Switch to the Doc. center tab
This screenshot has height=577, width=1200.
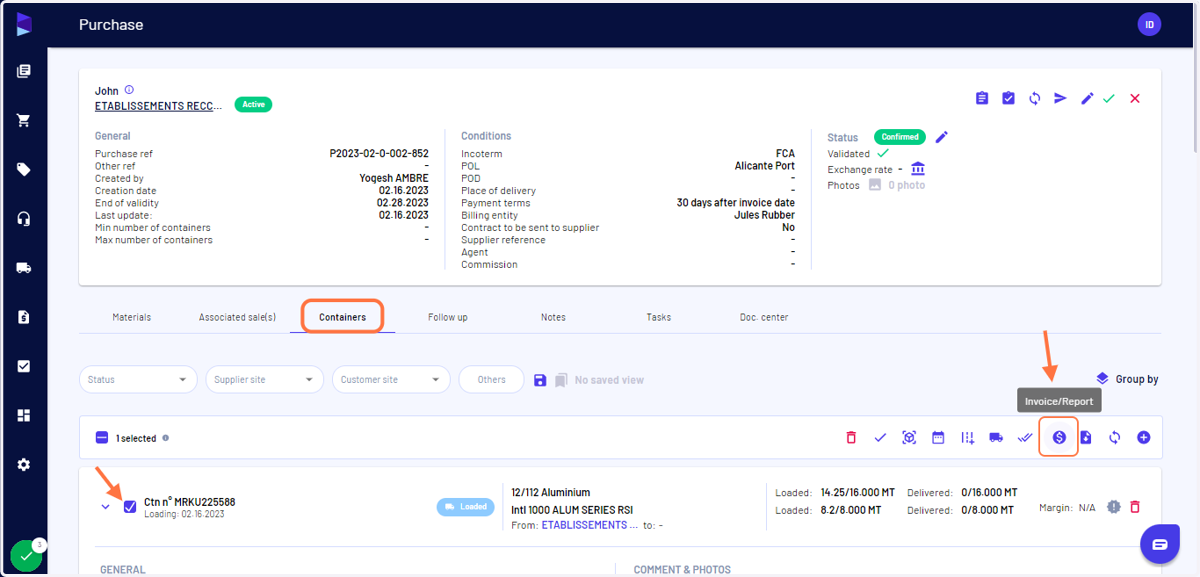tap(764, 317)
